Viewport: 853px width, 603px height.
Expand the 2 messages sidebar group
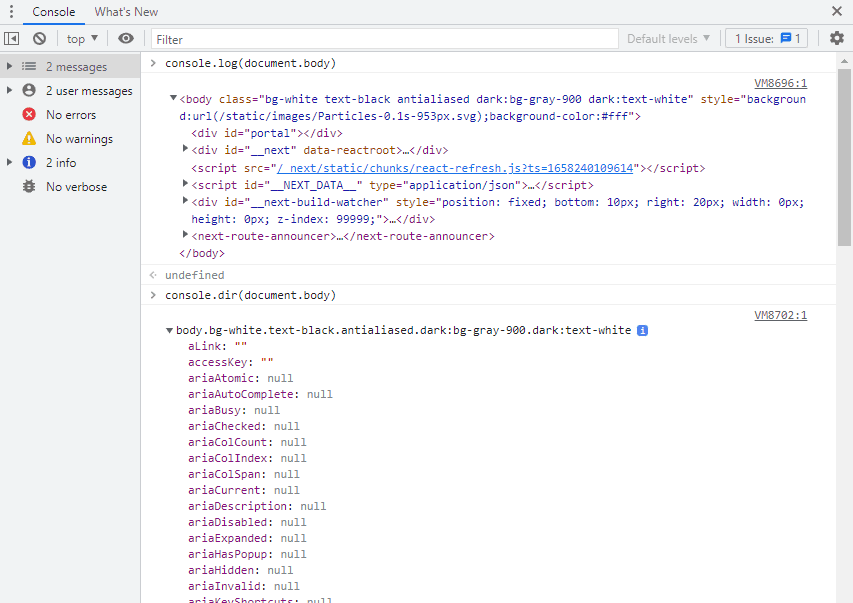click(x=9, y=66)
